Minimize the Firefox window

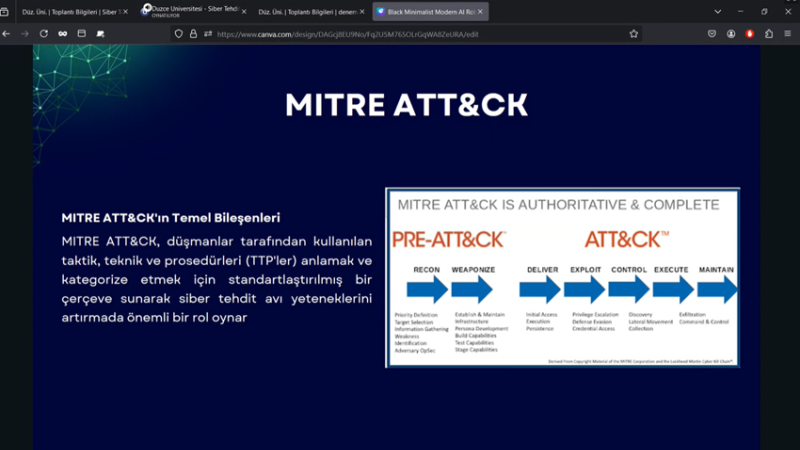(x=740, y=11)
